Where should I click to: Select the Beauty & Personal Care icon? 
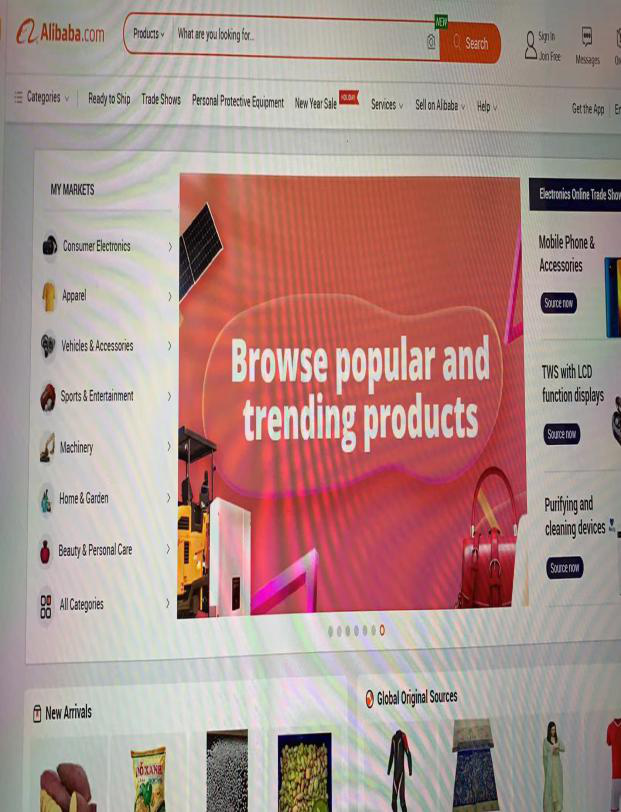point(46,550)
